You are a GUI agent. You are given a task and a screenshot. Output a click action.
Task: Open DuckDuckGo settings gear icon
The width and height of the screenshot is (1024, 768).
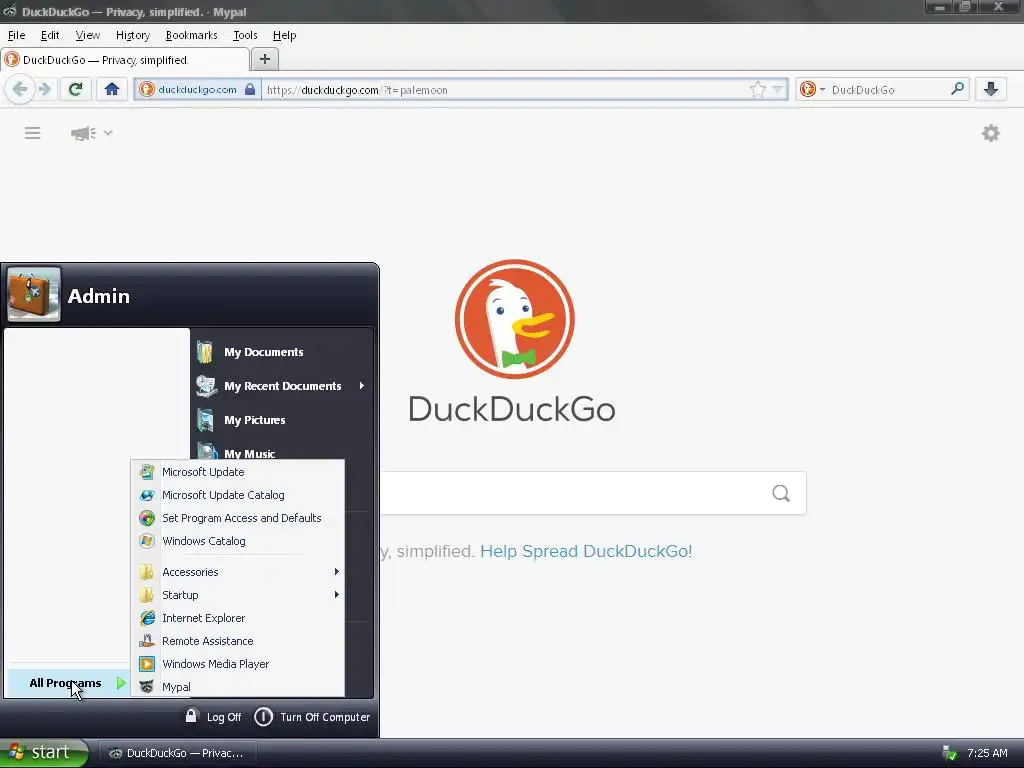pos(991,133)
